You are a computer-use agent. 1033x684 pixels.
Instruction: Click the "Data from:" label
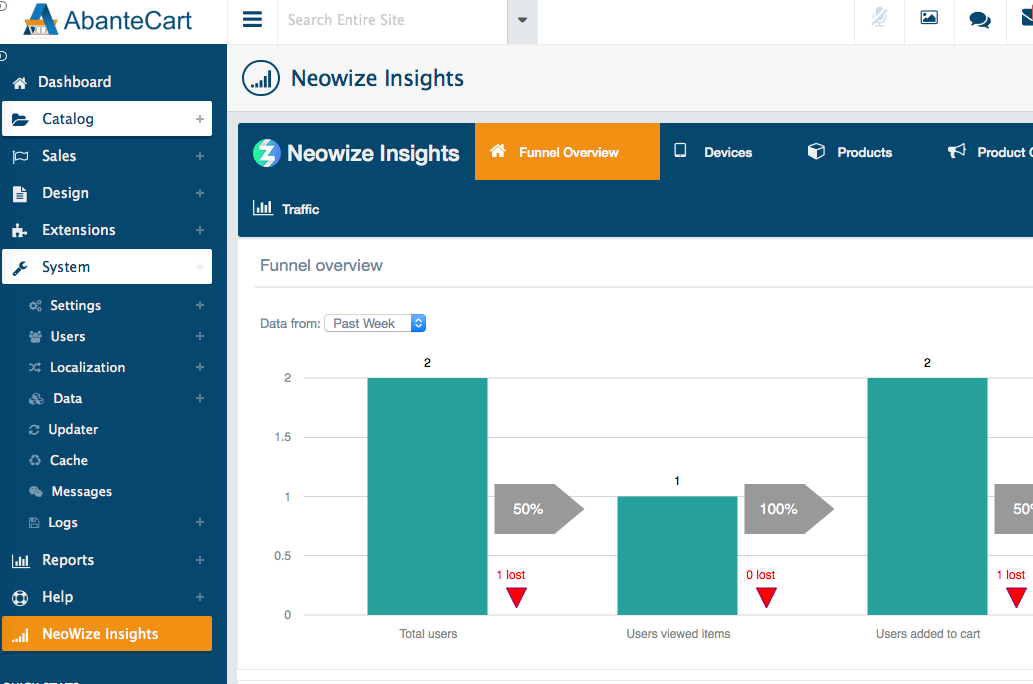(290, 324)
